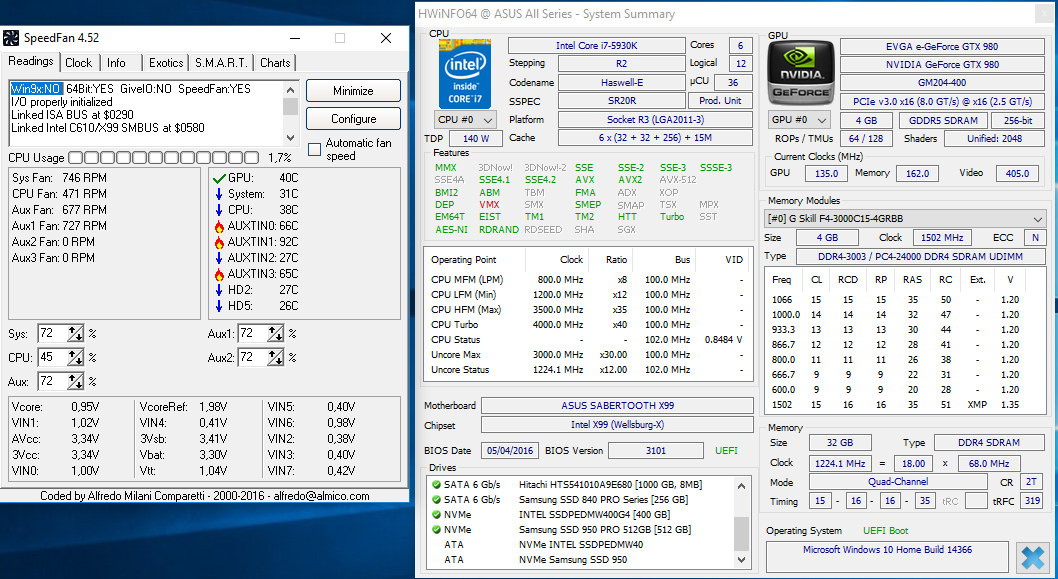Image resolution: width=1058 pixels, height=579 pixels.
Task: Click the EVGA e-GeForce GTX 980 field
Action: [x=942, y=47]
